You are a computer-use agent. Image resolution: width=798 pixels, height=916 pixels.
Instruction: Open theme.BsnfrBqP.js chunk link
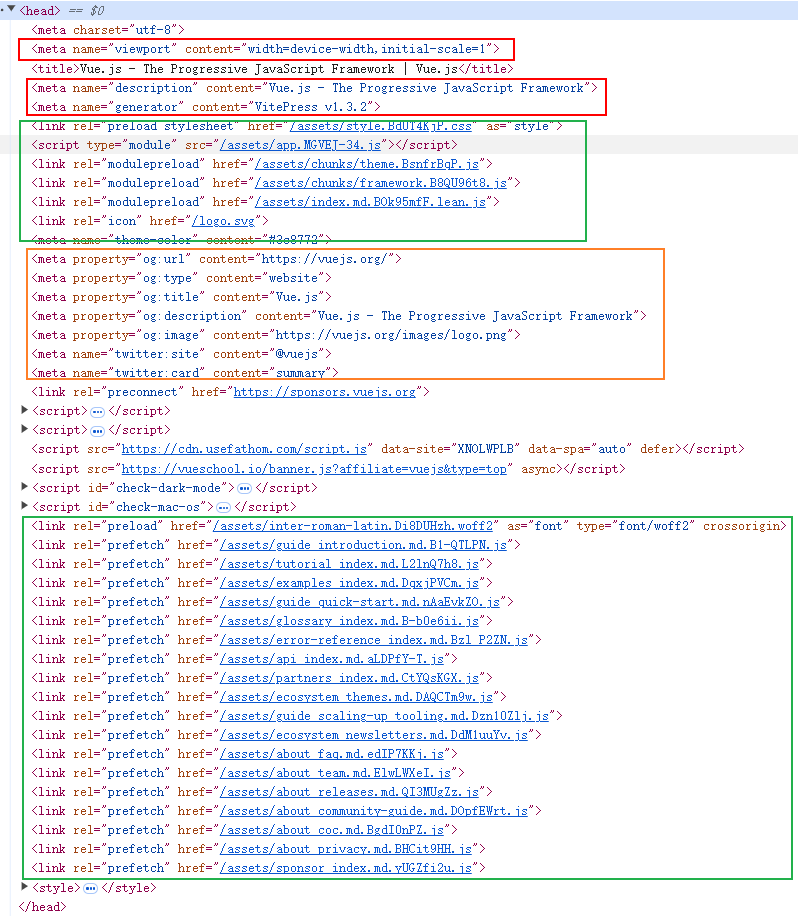pyautogui.click(x=367, y=164)
